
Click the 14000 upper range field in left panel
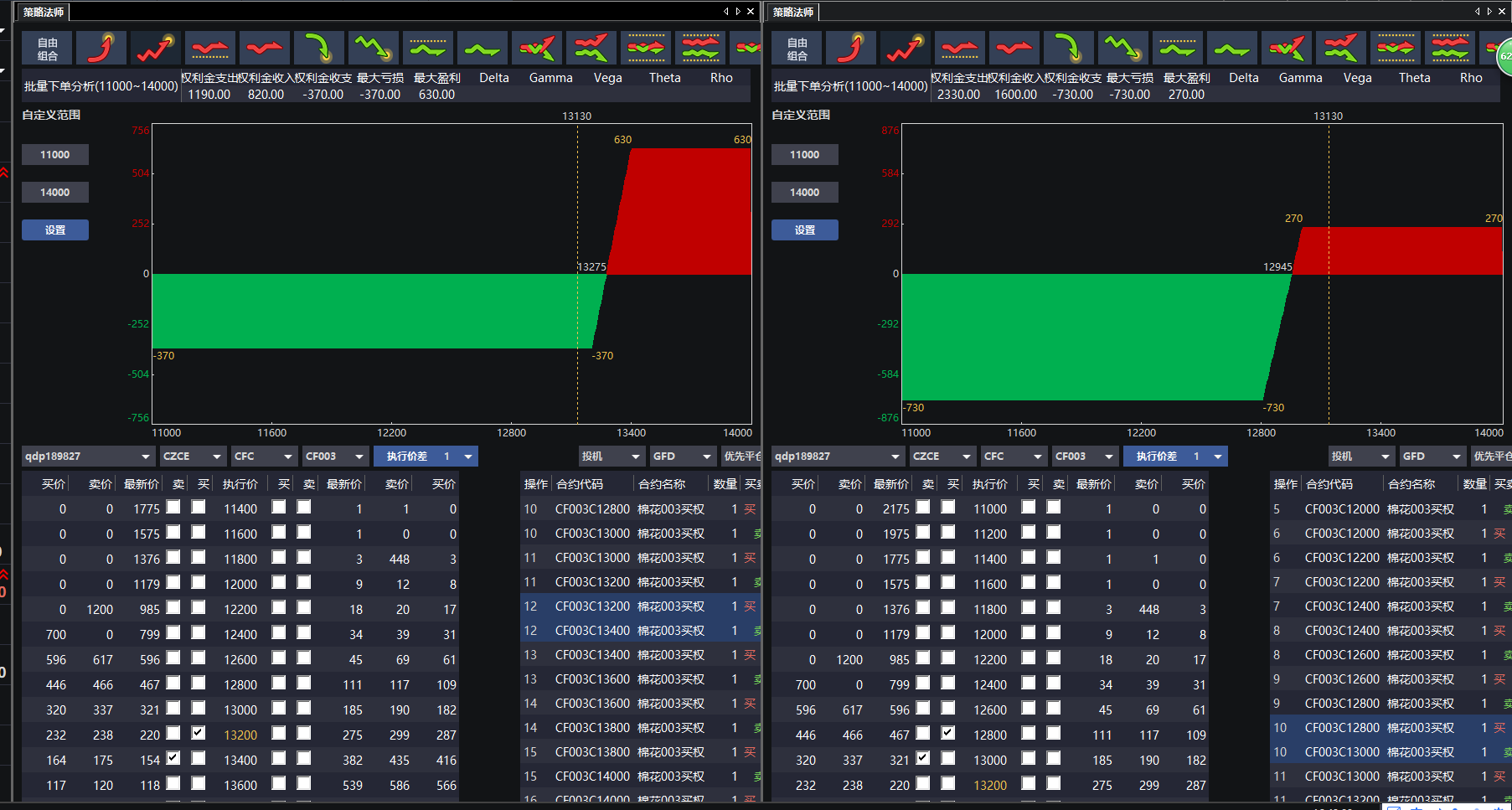point(55,193)
